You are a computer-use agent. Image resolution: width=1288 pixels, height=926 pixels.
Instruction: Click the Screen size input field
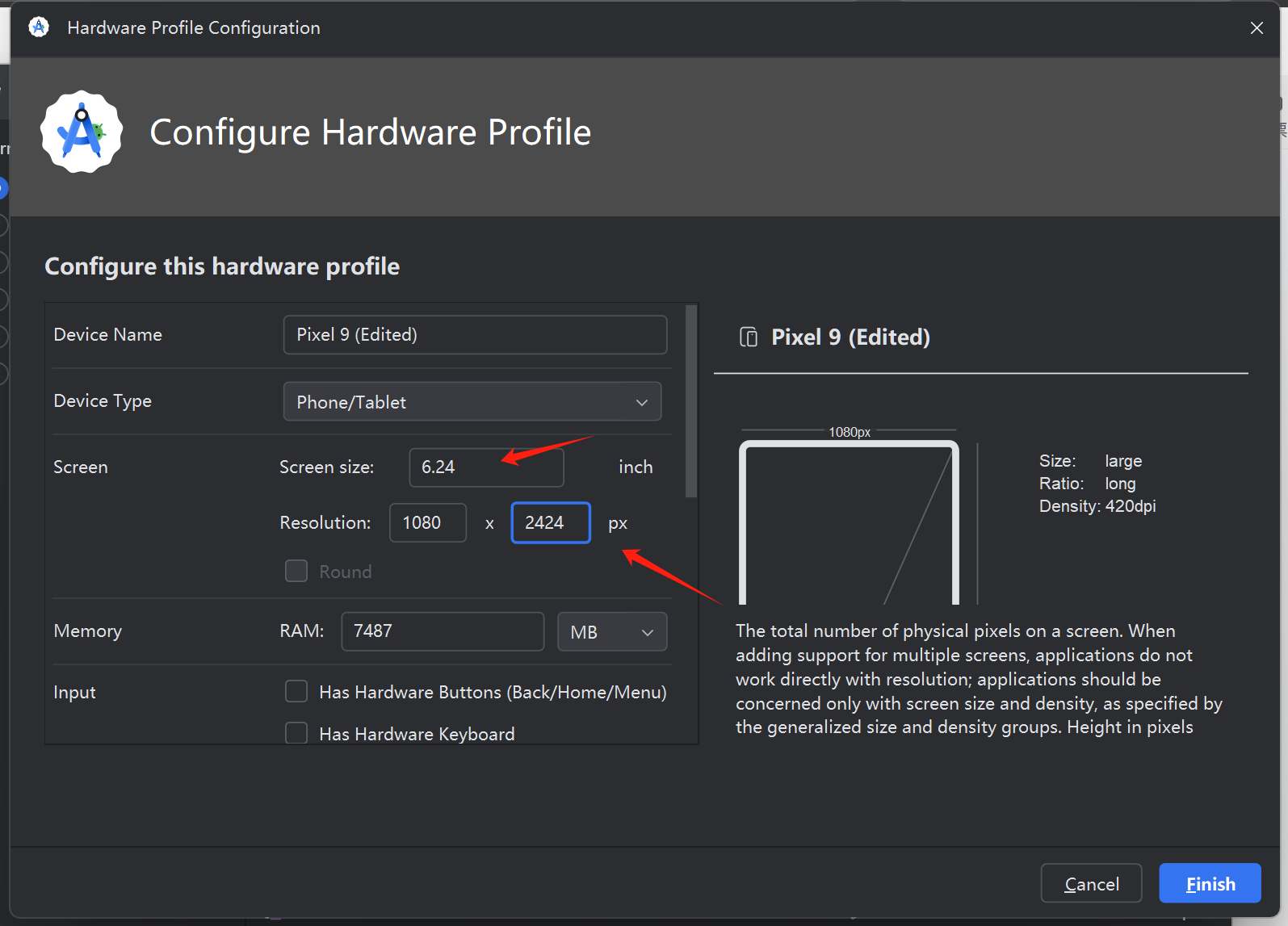pyautogui.click(x=486, y=467)
